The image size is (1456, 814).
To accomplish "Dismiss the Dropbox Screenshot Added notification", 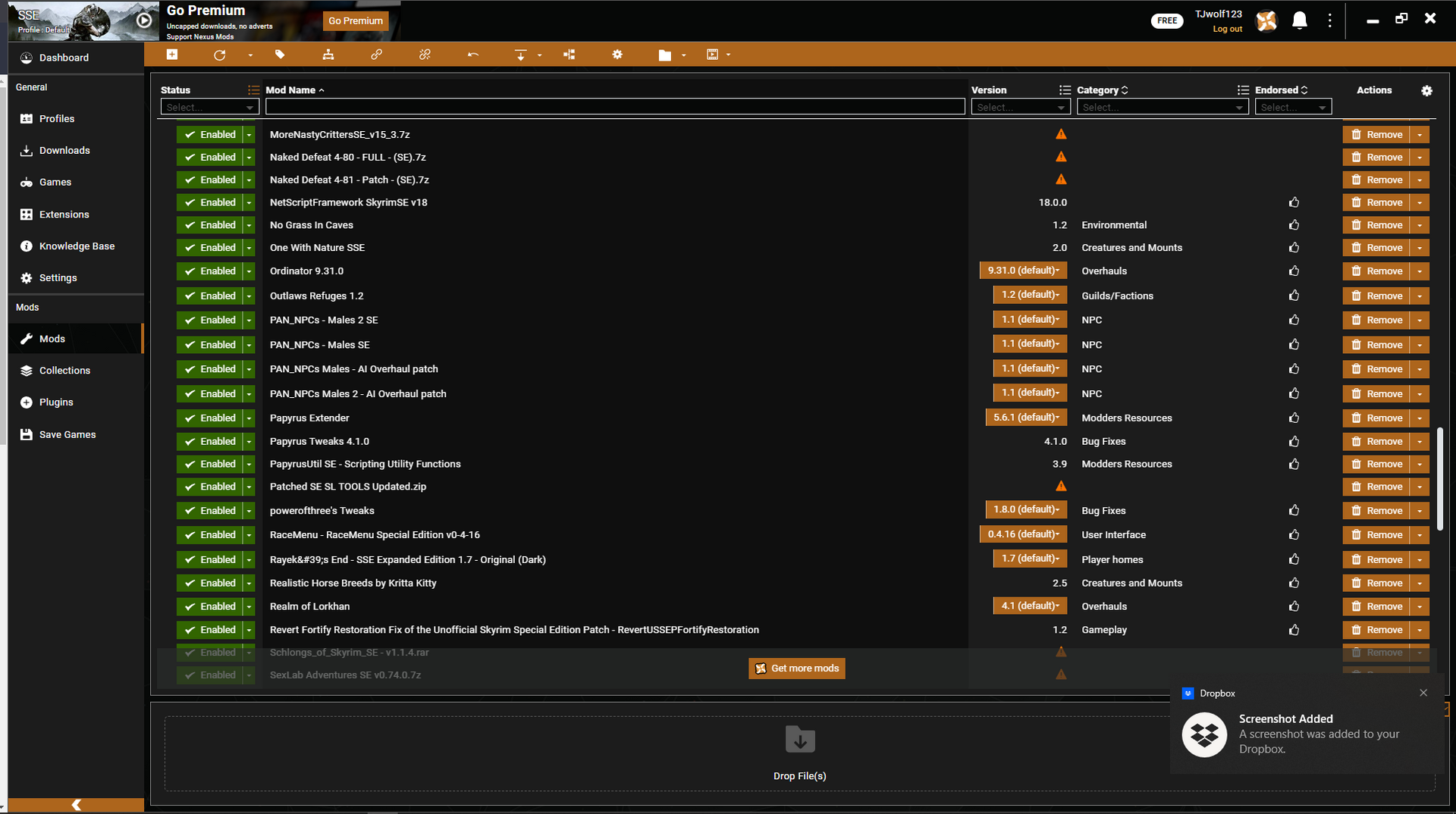I will pyautogui.click(x=1423, y=693).
